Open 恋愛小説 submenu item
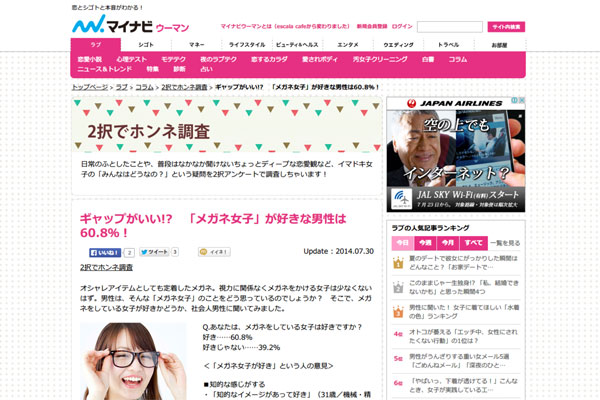 tap(90, 59)
